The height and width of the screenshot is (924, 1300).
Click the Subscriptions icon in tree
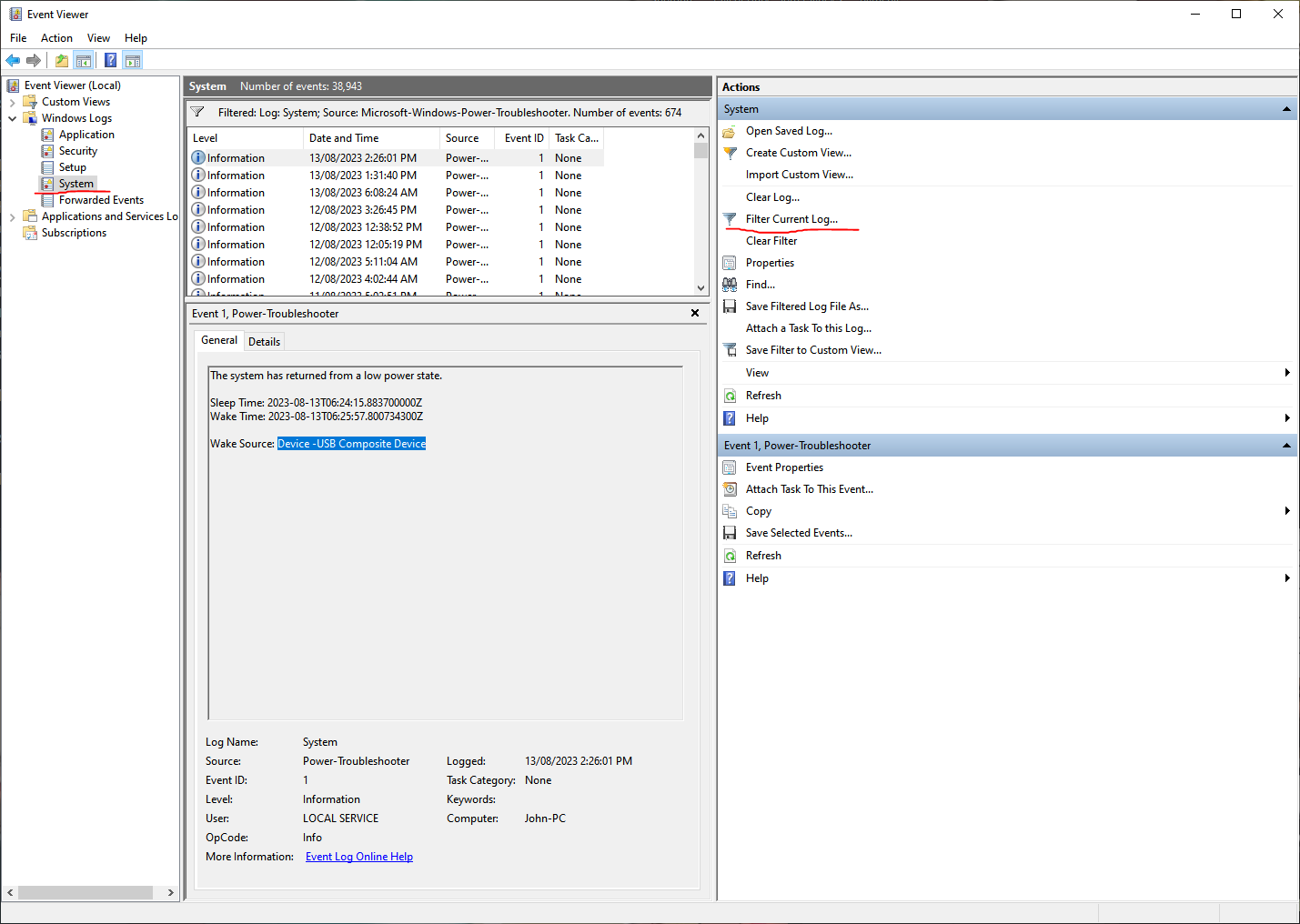click(30, 233)
